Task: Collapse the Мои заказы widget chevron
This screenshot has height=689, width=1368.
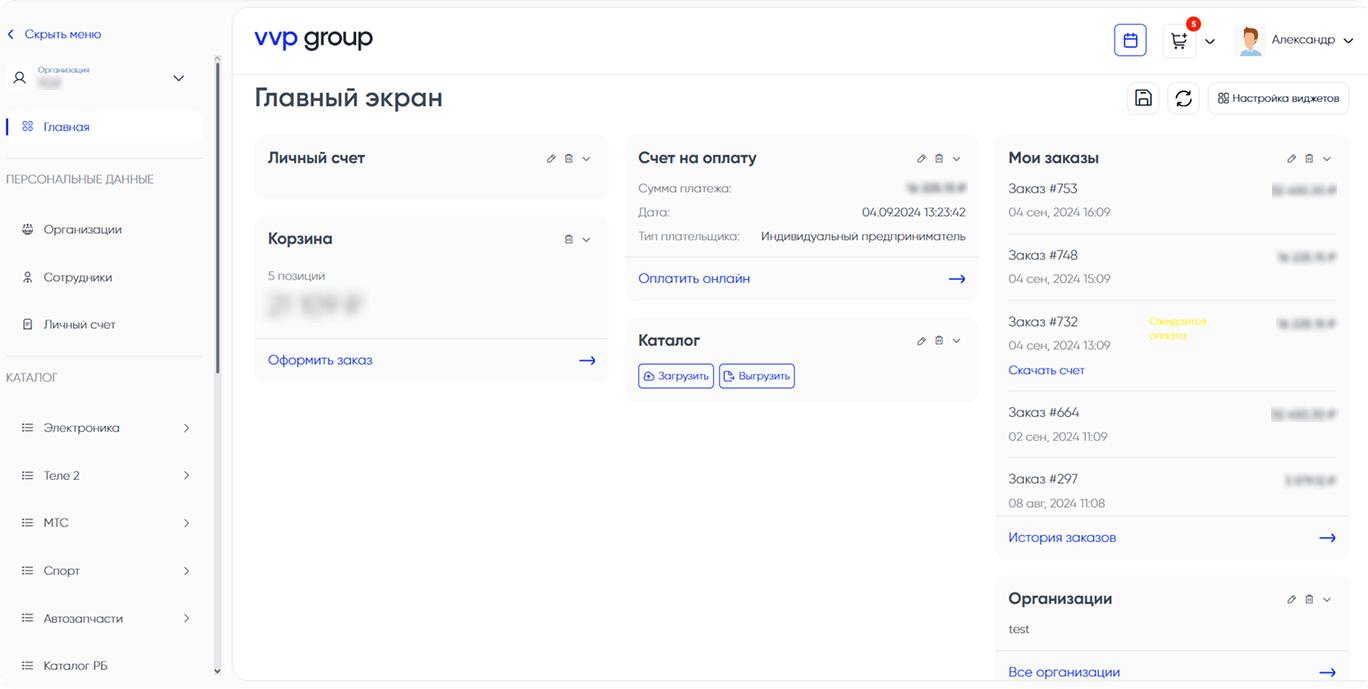Action: pos(1327,159)
